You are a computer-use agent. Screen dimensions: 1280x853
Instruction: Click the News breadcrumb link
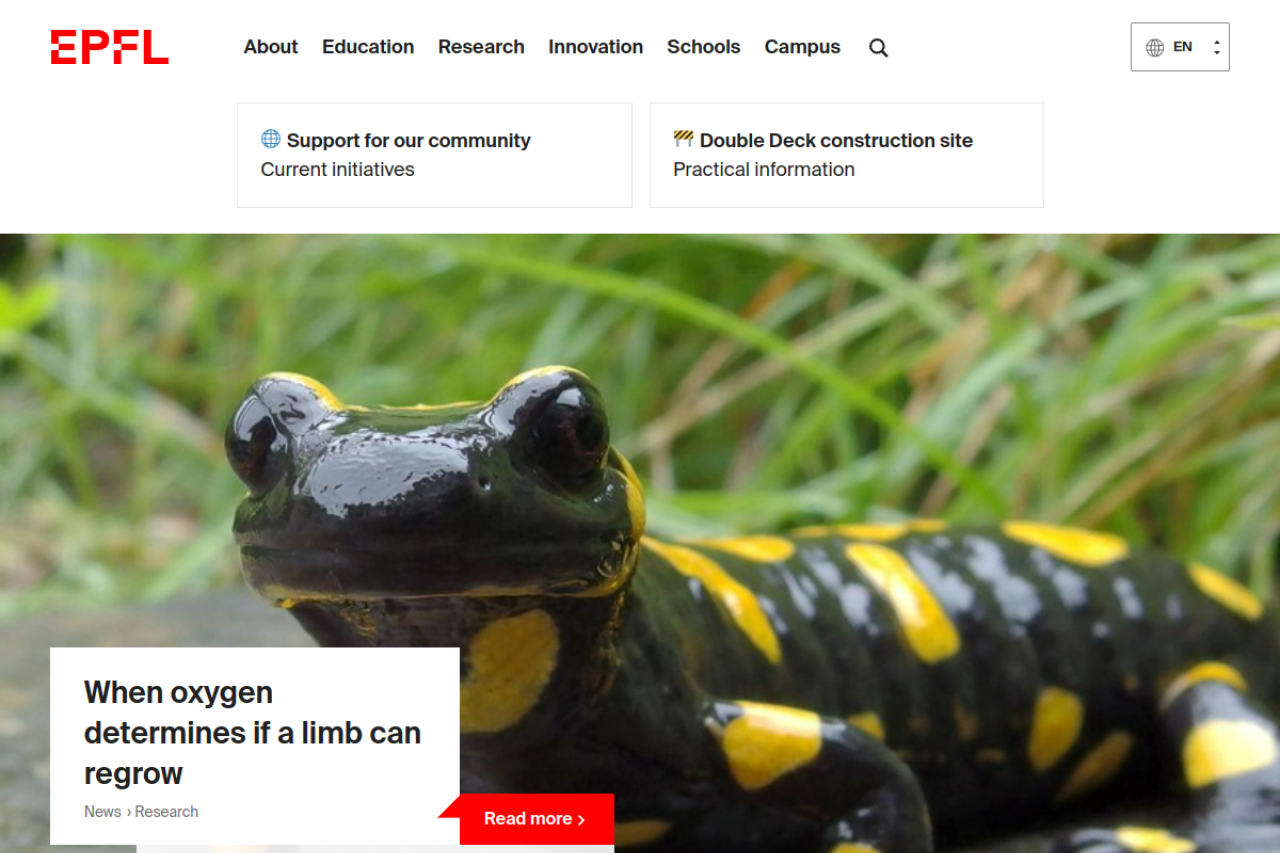(103, 812)
